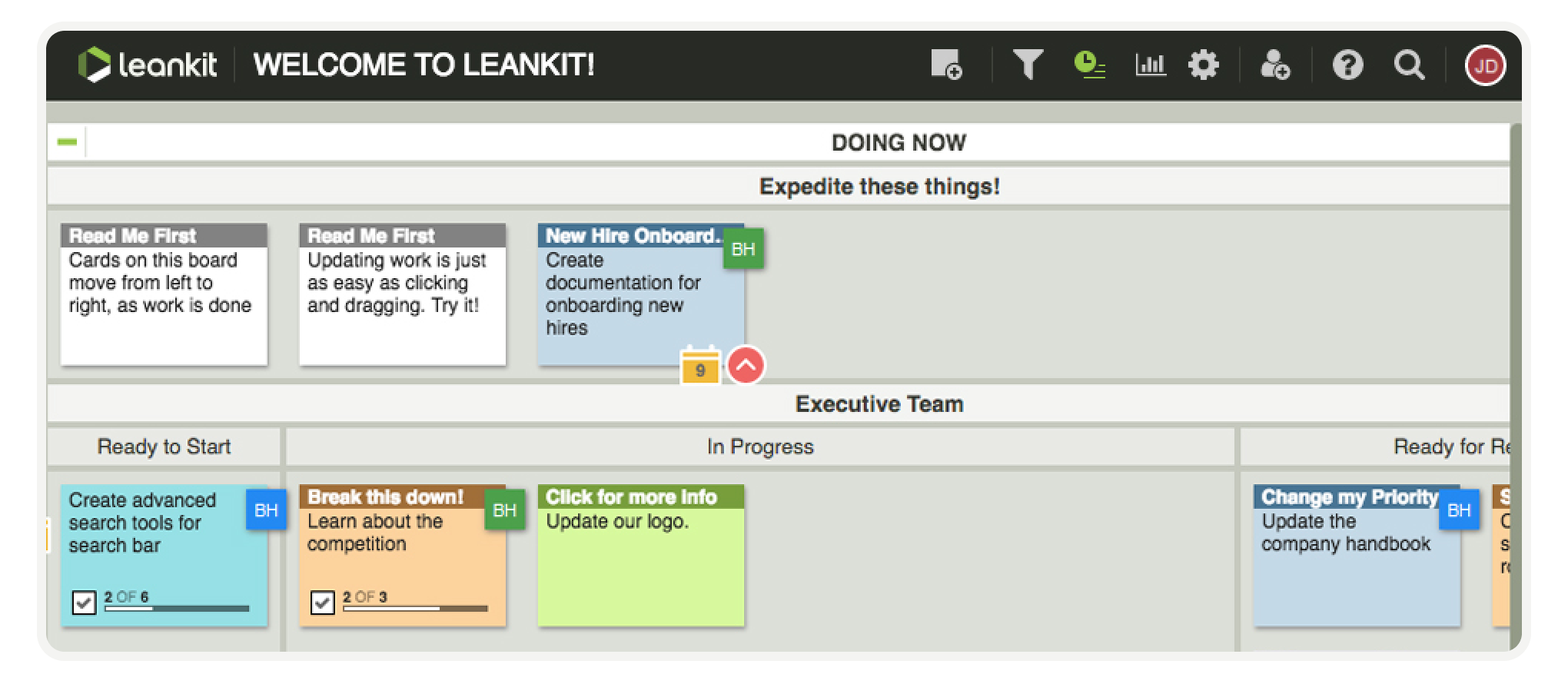This screenshot has width=1568, height=684.
Task: Click the red priority arrow on New Hire Onboarding card
Action: click(x=745, y=367)
